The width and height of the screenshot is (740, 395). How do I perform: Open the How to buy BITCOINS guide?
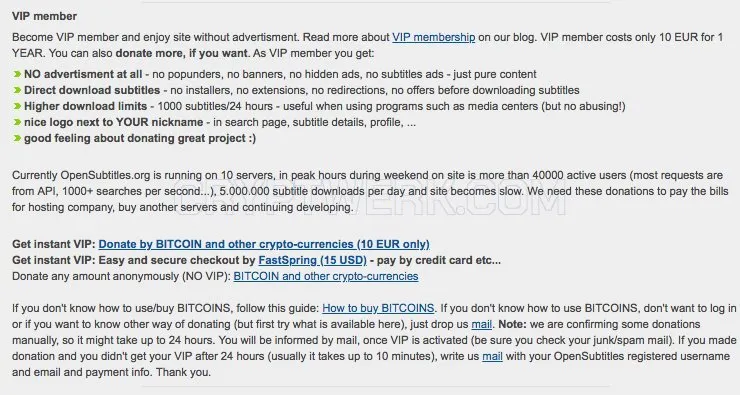click(x=378, y=308)
